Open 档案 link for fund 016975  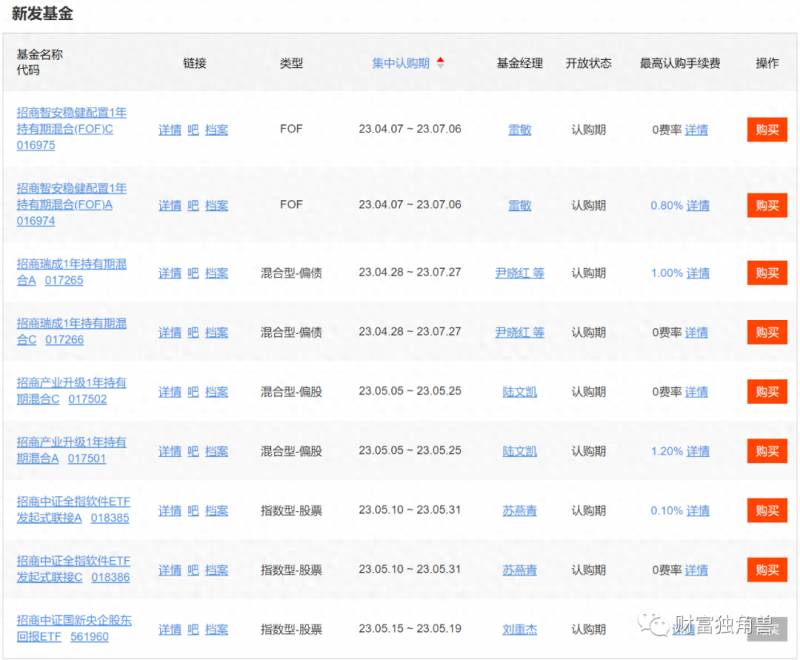[x=216, y=130]
